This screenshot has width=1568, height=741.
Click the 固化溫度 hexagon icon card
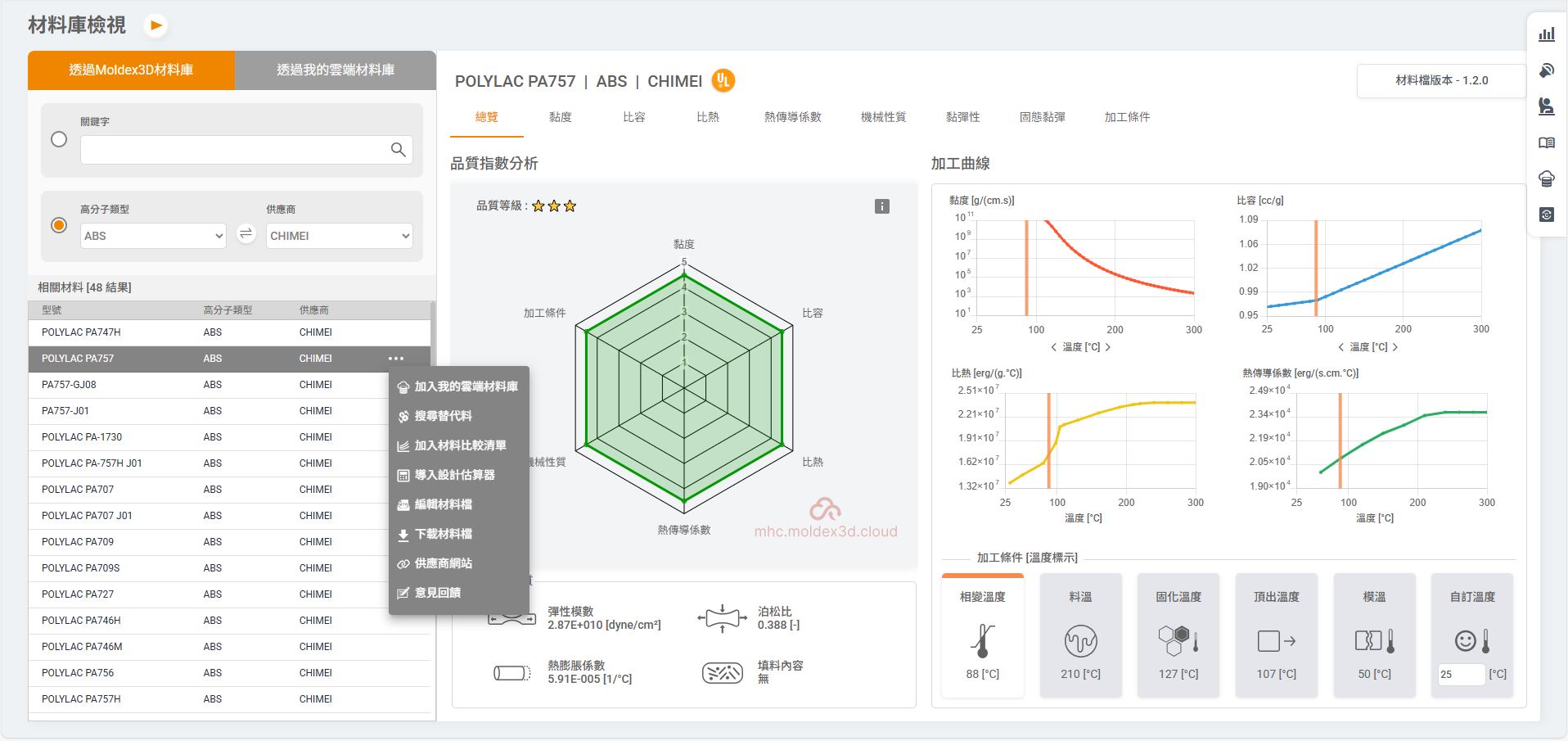1178,635
